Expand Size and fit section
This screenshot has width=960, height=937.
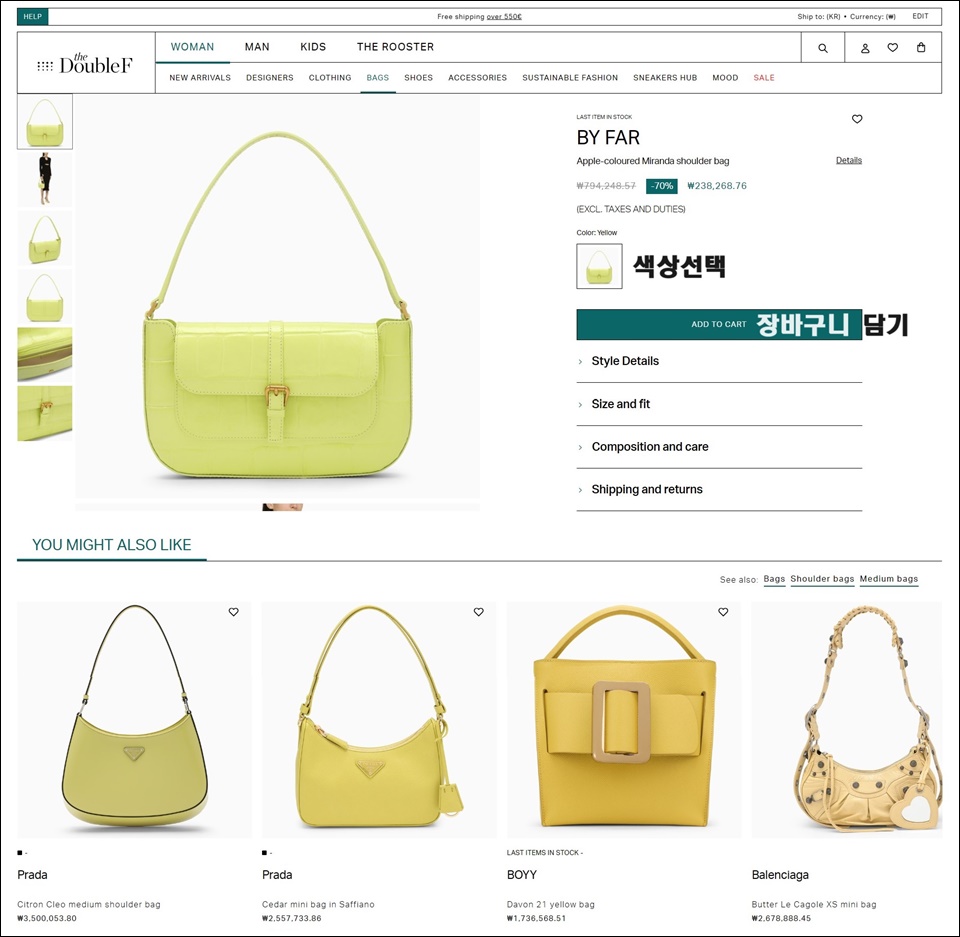(x=719, y=404)
